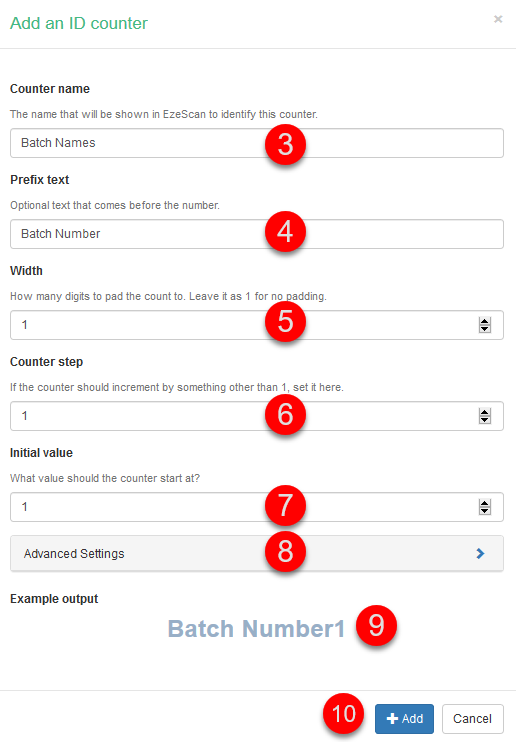This screenshot has width=516, height=742.
Task: Click the Advanced Settings chevron arrow
Action: [x=480, y=553]
